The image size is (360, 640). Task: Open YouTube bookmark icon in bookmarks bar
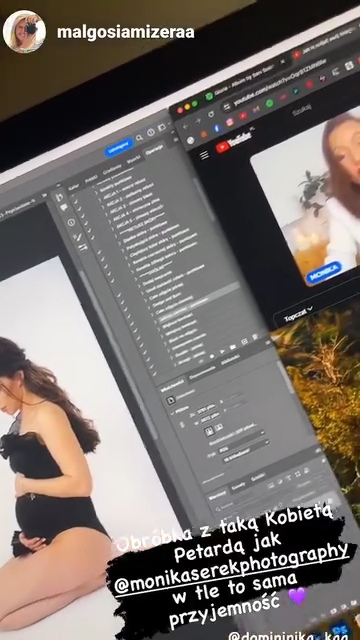(x=243, y=116)
